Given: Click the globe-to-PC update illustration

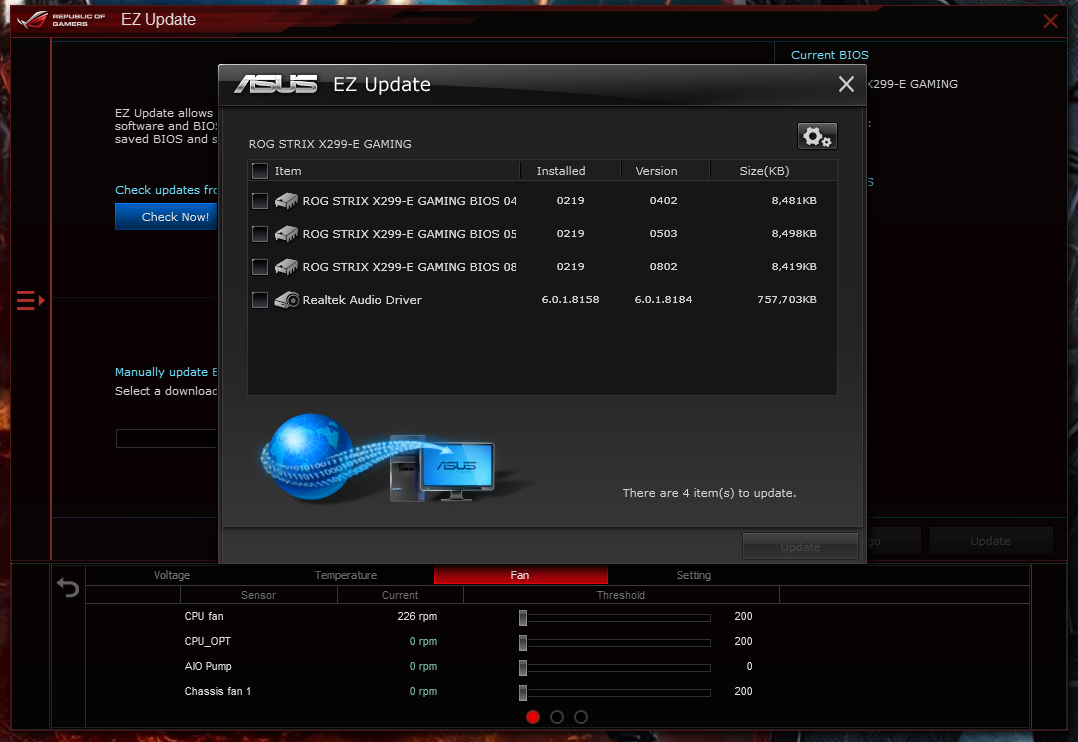Looking at the screenshot, I should (x=377, y=457).
